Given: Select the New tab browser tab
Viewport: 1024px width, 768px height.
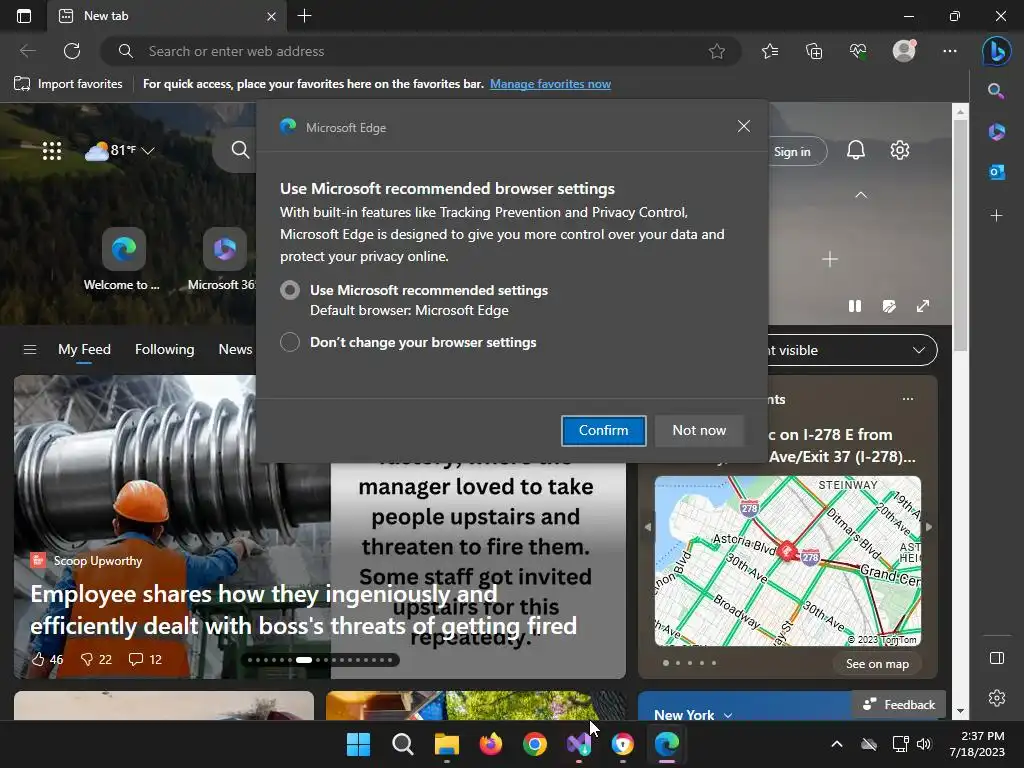Looking at the screenshot, I should (167, 16).
